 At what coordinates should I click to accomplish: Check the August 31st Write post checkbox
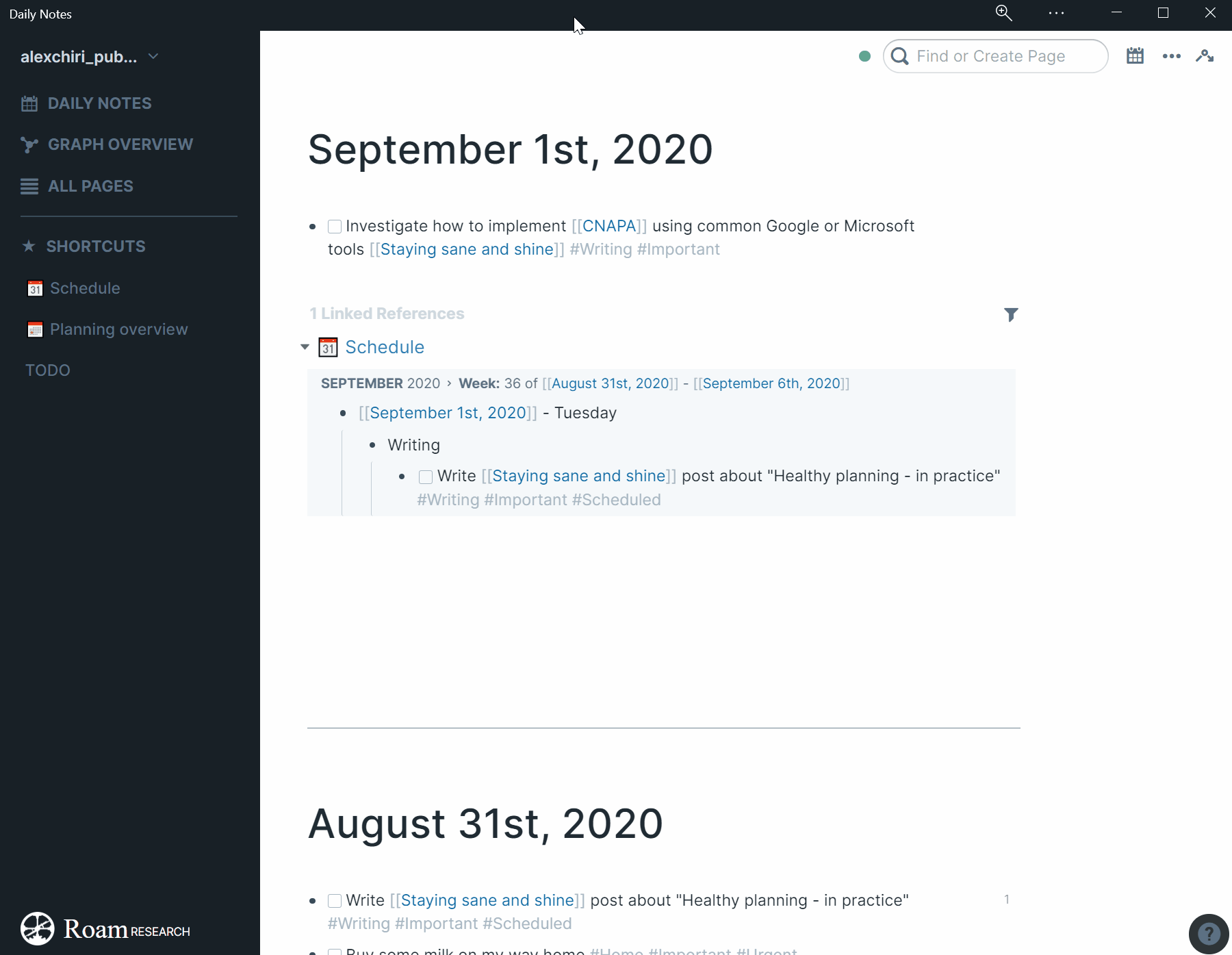point(335,901)
